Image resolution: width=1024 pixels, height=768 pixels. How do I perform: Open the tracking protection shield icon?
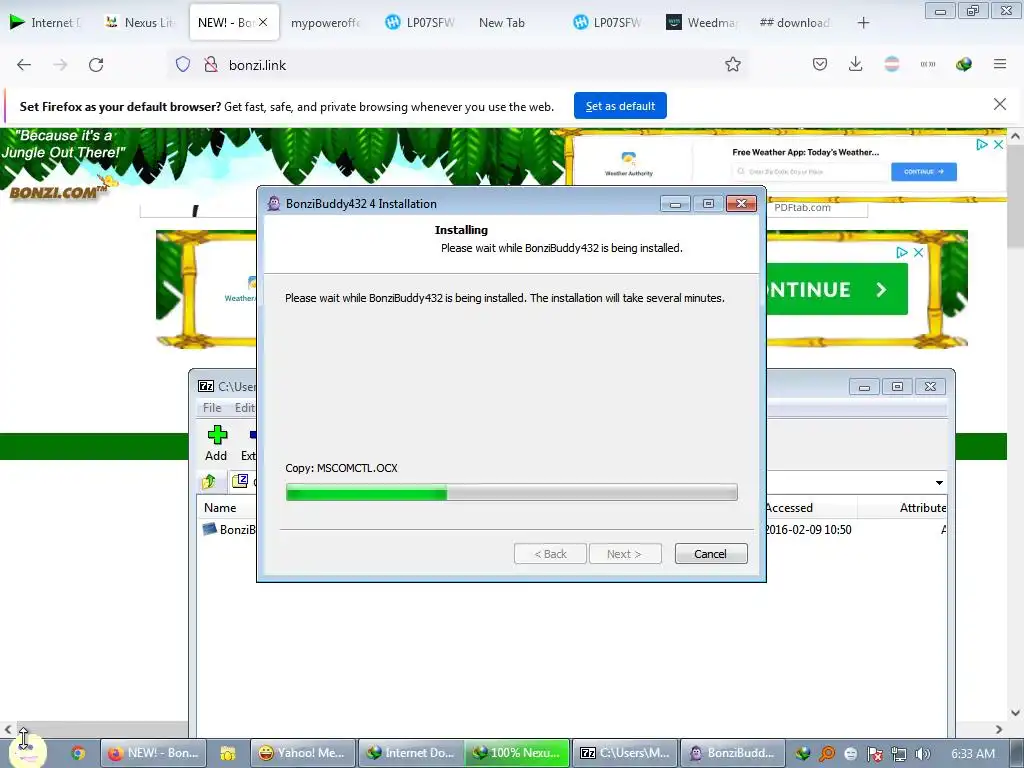(x=183, y=65)
